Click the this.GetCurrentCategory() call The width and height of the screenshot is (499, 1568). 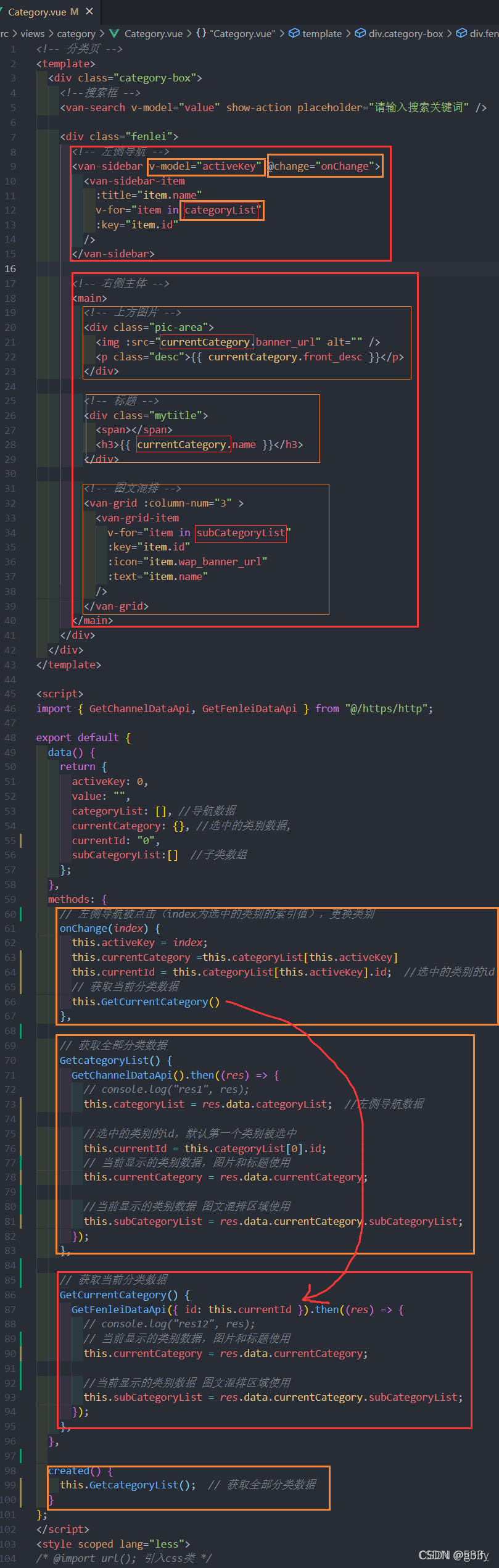coord(146,1002)
